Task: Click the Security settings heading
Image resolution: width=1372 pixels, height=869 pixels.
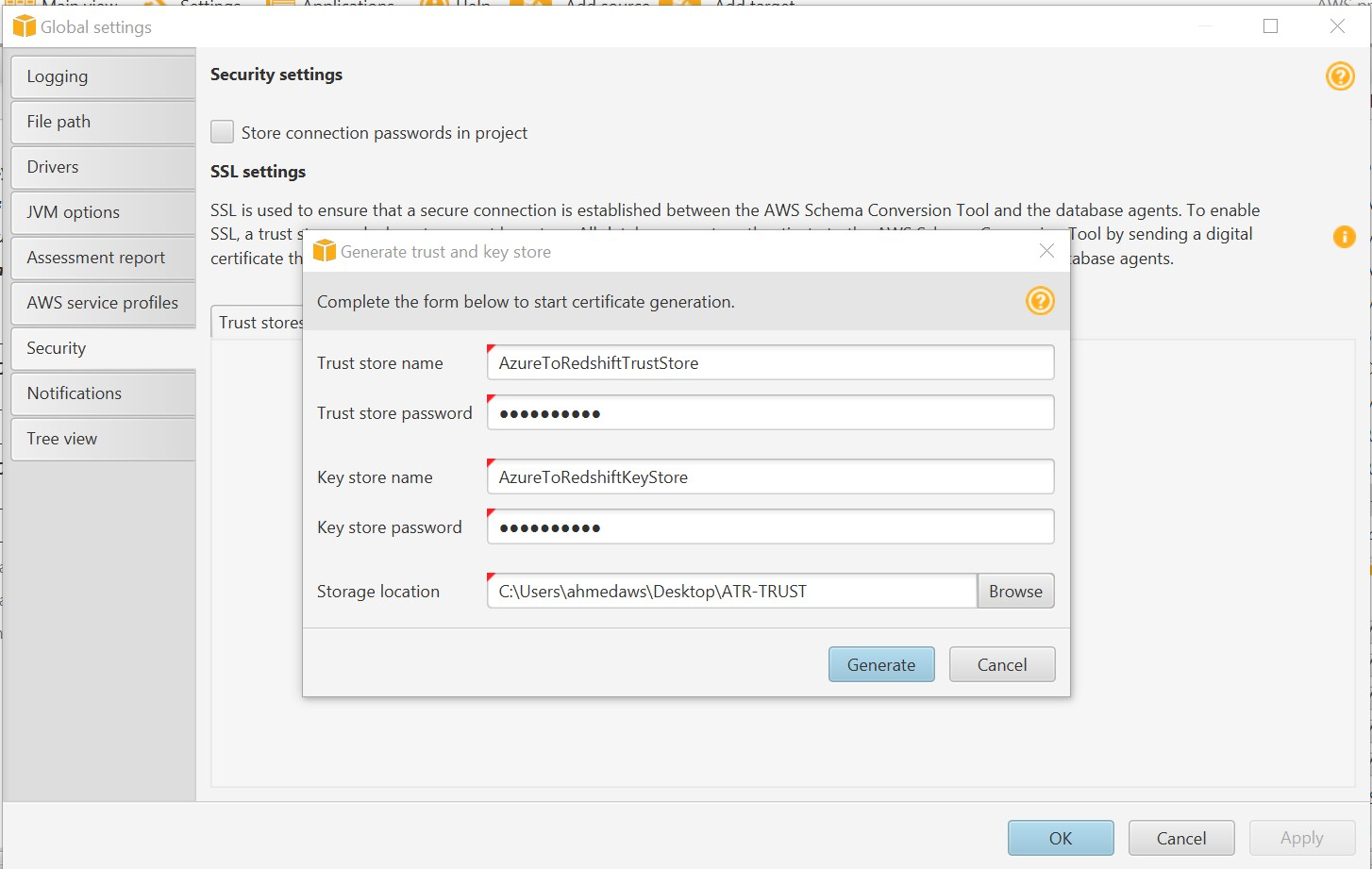Action: pos(276,75)
